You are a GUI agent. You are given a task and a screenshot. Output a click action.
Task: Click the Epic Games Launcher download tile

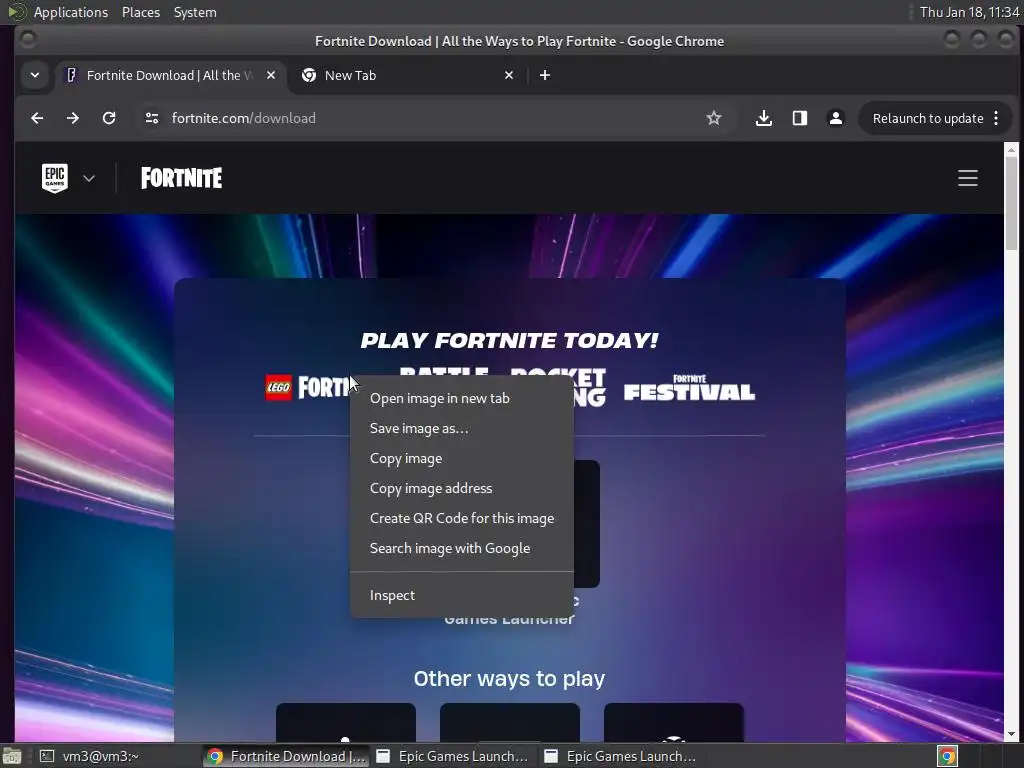(x=586, y=524)
